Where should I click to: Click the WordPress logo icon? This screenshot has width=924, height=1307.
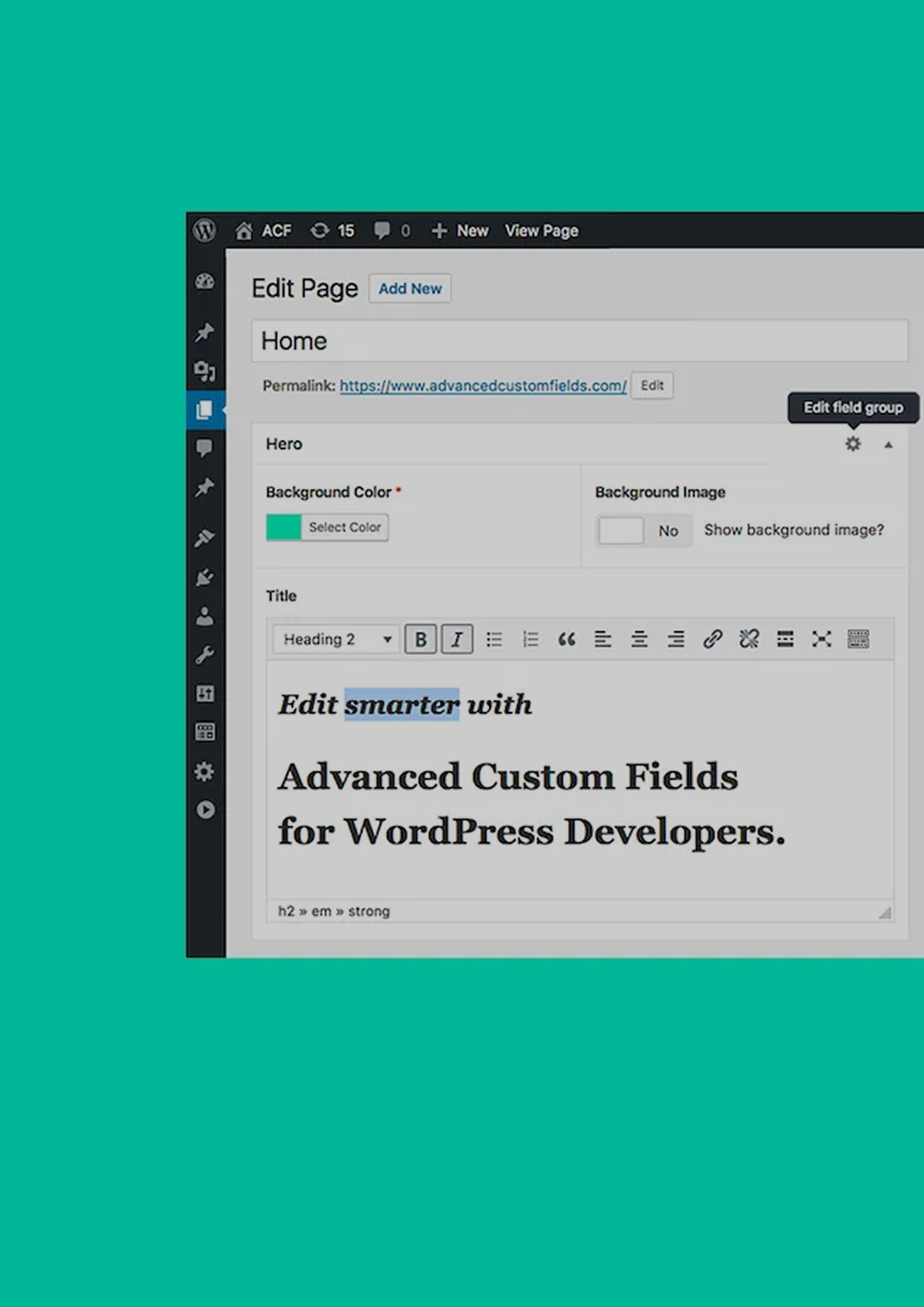pos(204,230)
